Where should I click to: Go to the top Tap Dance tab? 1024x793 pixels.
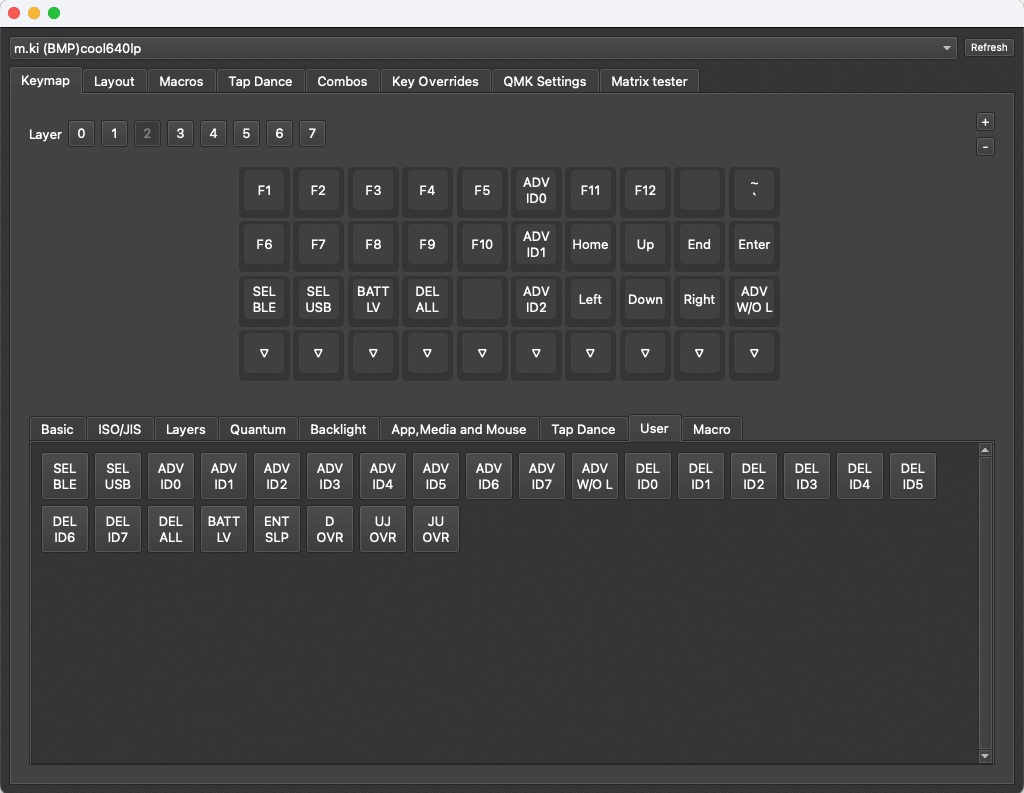[x=260, y=82]
